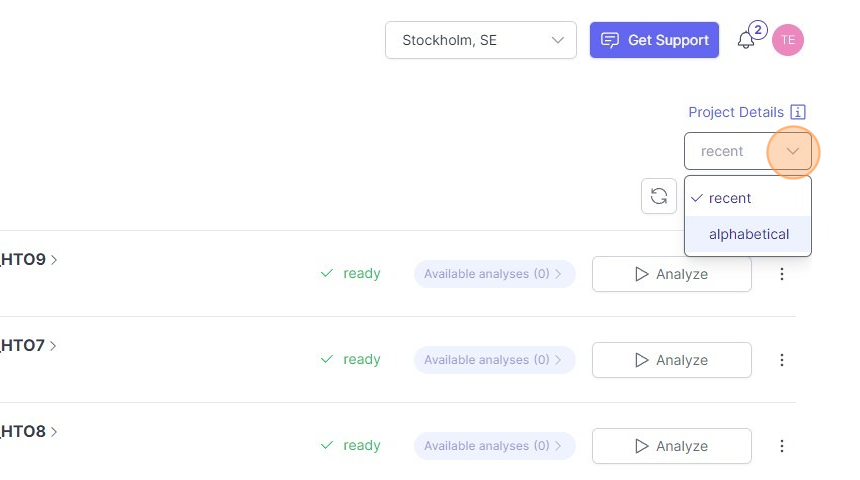Screen dimensions: 860x480
Task: Expand the HTO7 project chevron
Action: click(54, 346)
